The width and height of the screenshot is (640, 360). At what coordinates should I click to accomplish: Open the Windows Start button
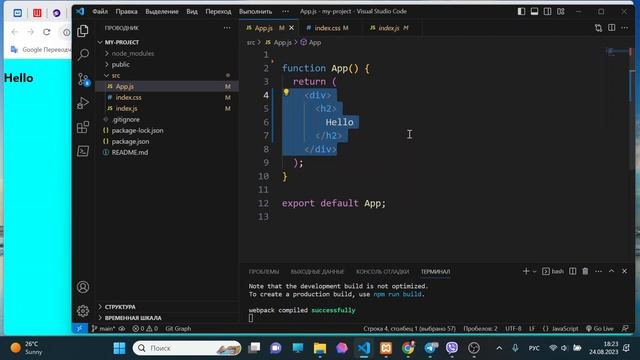[119, 348]
